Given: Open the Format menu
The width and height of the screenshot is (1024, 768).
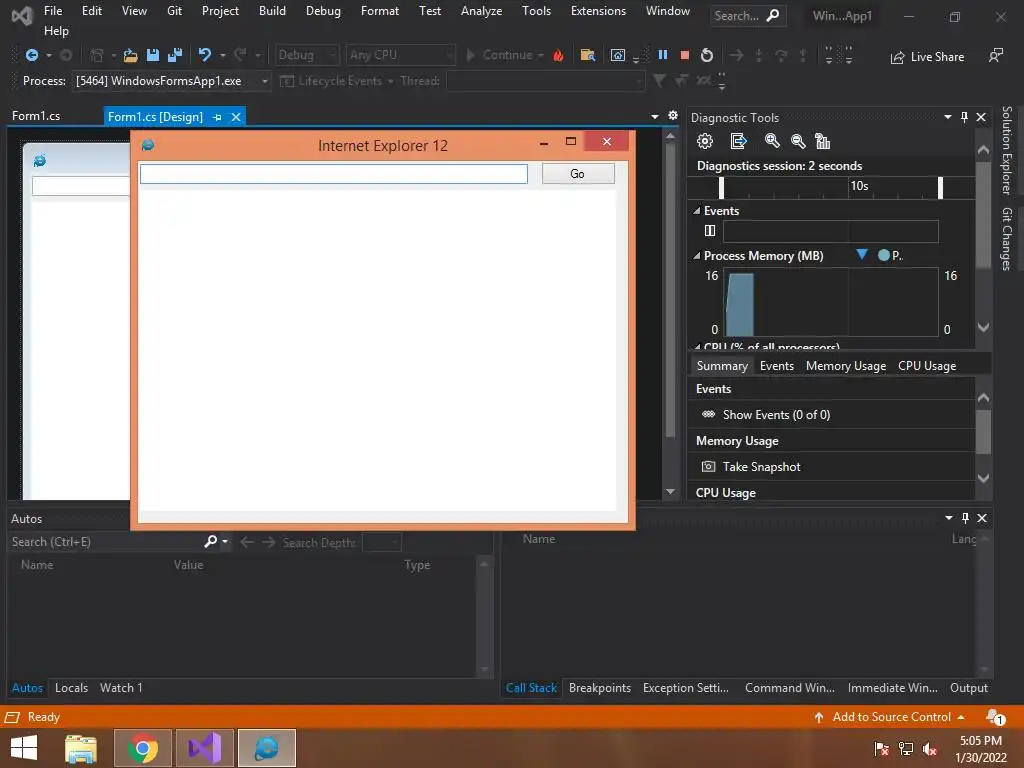Looking at the screenshot, I should 379,11.
